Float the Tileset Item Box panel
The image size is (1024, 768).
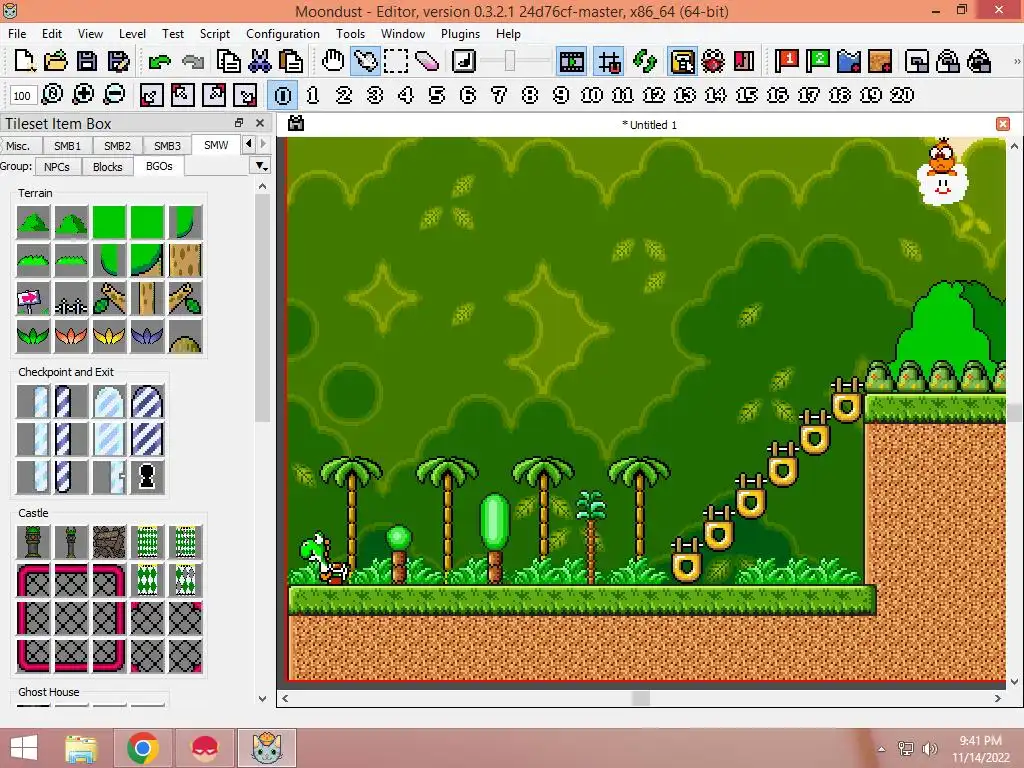[239, 123]
